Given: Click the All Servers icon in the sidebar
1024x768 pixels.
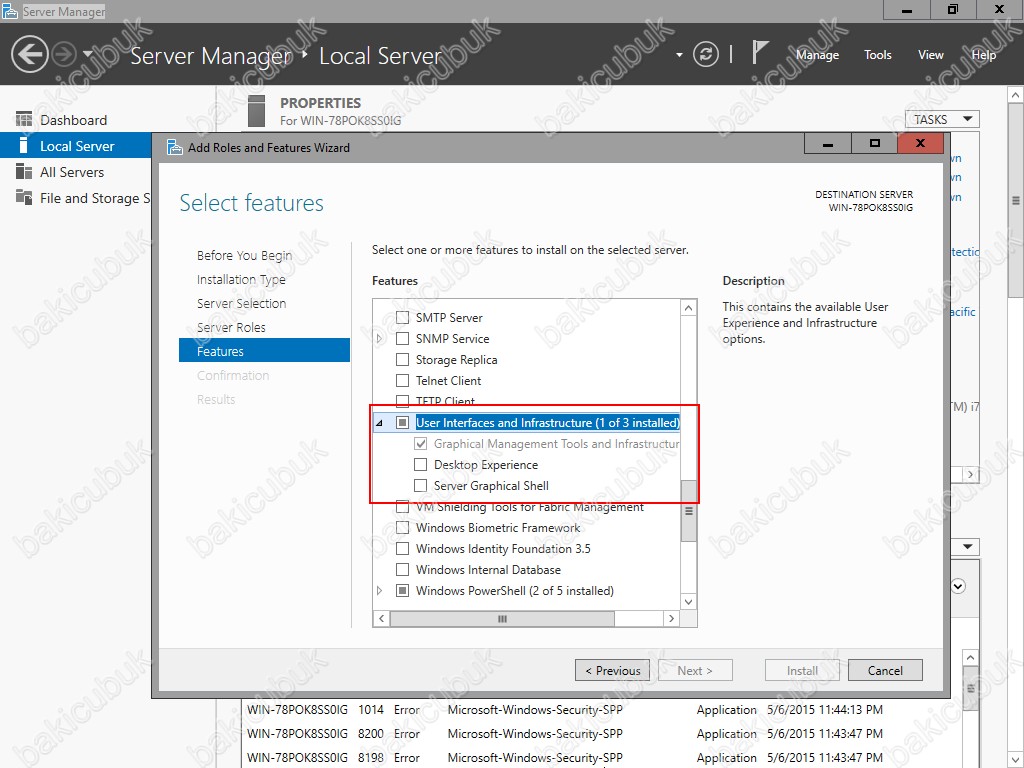Looking at the screenshot, I should tap(24, 172).
